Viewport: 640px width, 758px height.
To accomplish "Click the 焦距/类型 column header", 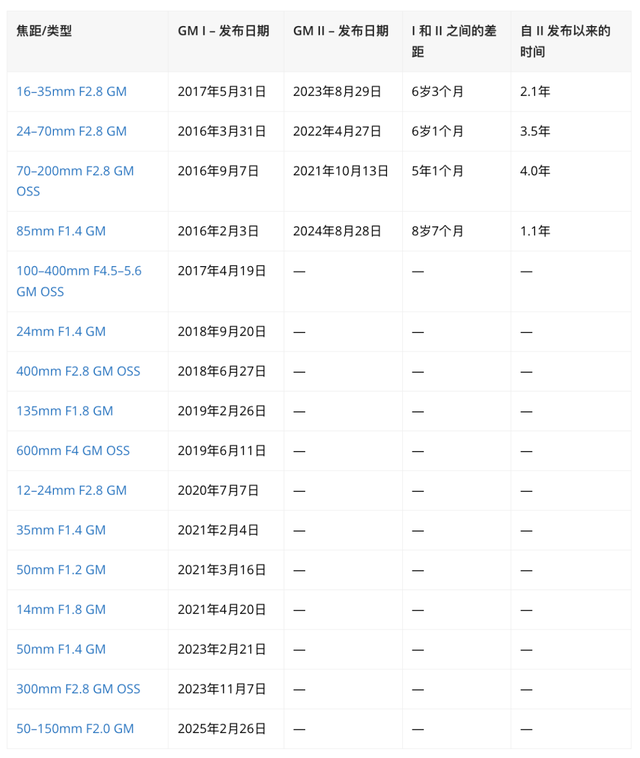I will pyautogui.click(x=44, y=31).
